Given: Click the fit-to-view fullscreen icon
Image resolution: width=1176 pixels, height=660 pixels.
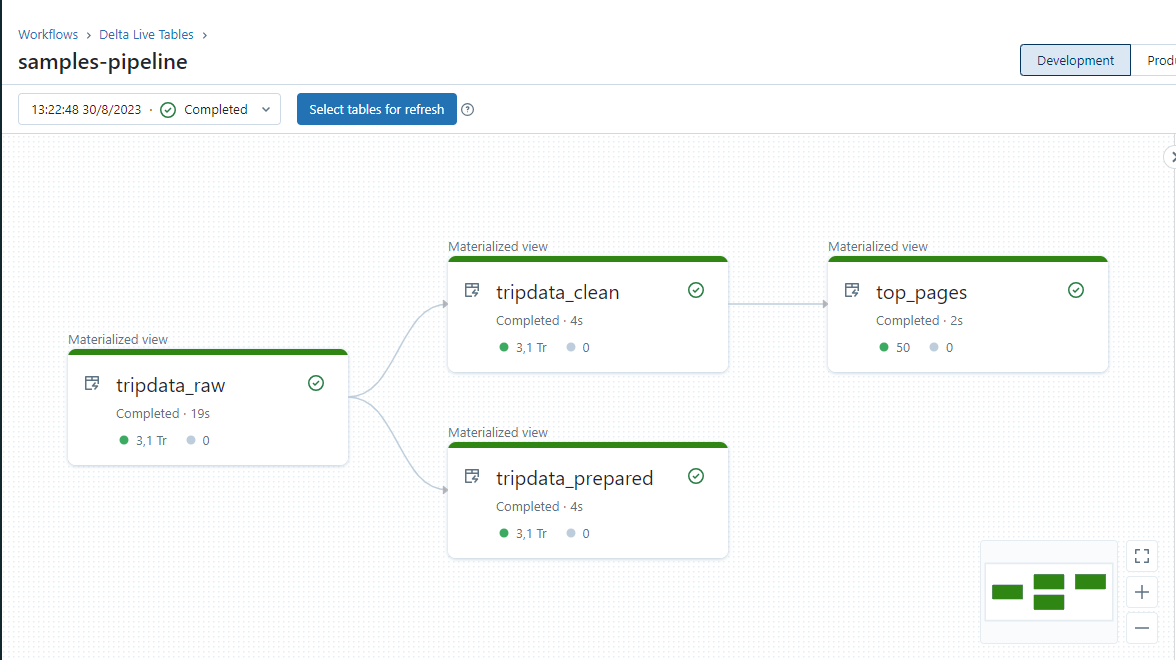Looking at the screenshot, I should pyautogui.click(x=1142, y=556).
